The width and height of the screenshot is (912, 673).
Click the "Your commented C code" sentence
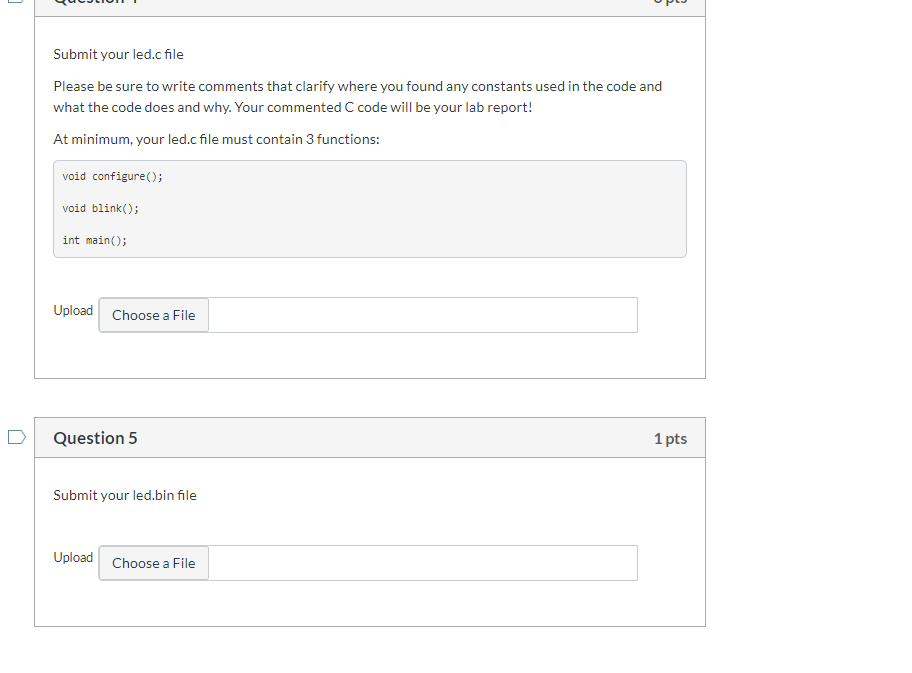383,108
